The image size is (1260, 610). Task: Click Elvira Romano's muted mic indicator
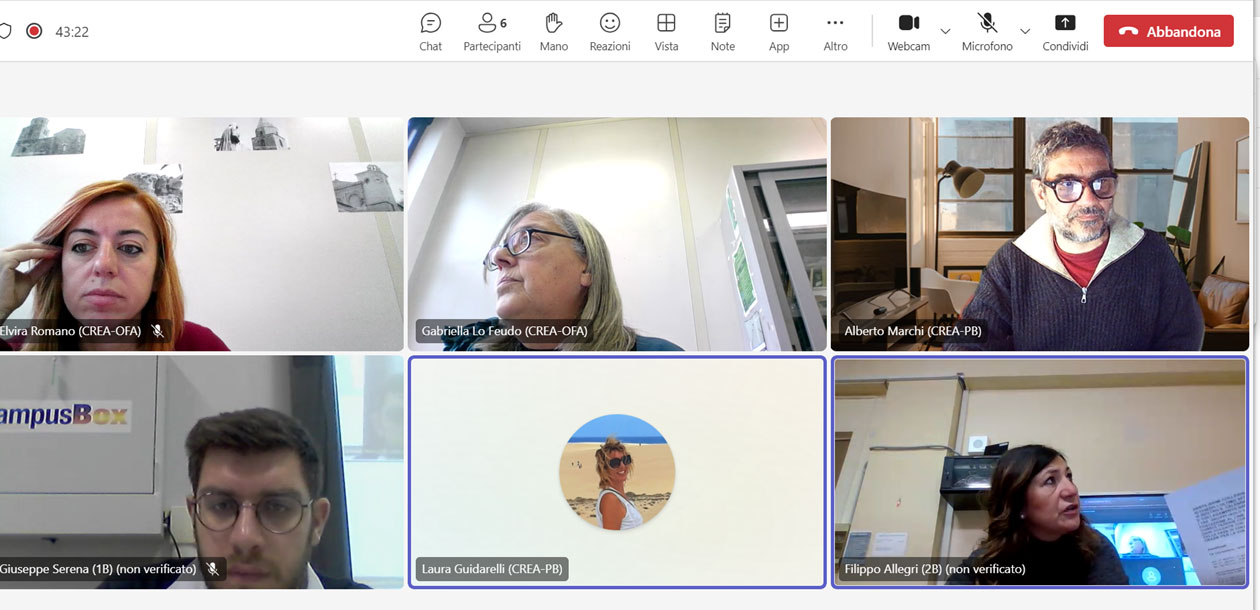(157, 331)
